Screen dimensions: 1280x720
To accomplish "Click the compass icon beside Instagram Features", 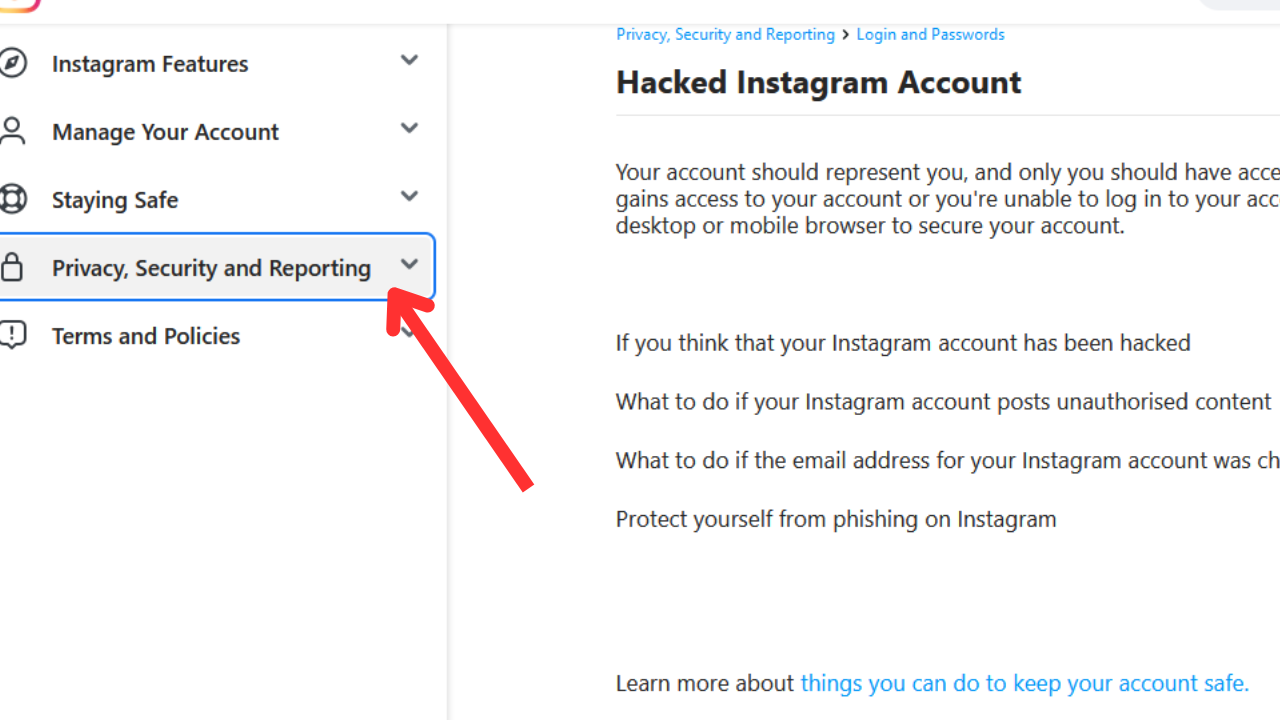I will point(12,64).
